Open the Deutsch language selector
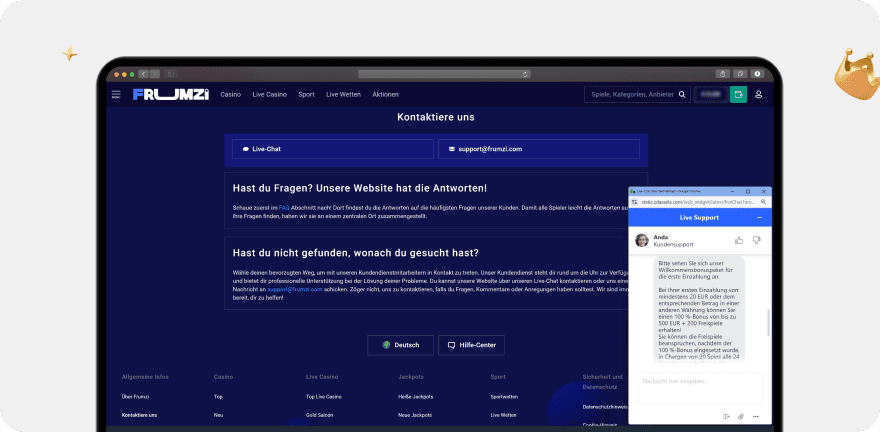The width and height of the screenshot is (880, 432). point(400,345)
